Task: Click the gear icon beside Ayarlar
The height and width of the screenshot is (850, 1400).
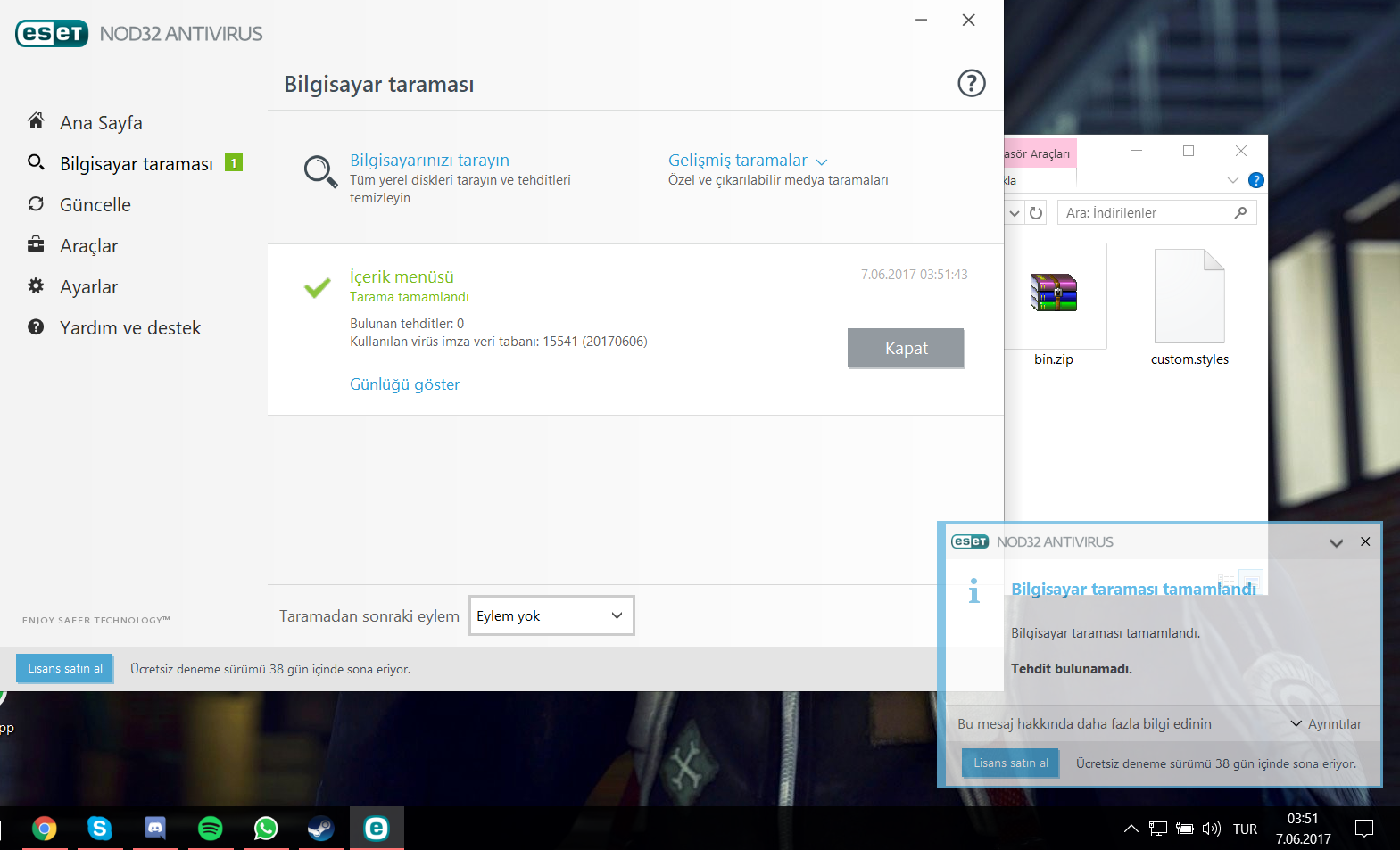Action: pos(36,285)
